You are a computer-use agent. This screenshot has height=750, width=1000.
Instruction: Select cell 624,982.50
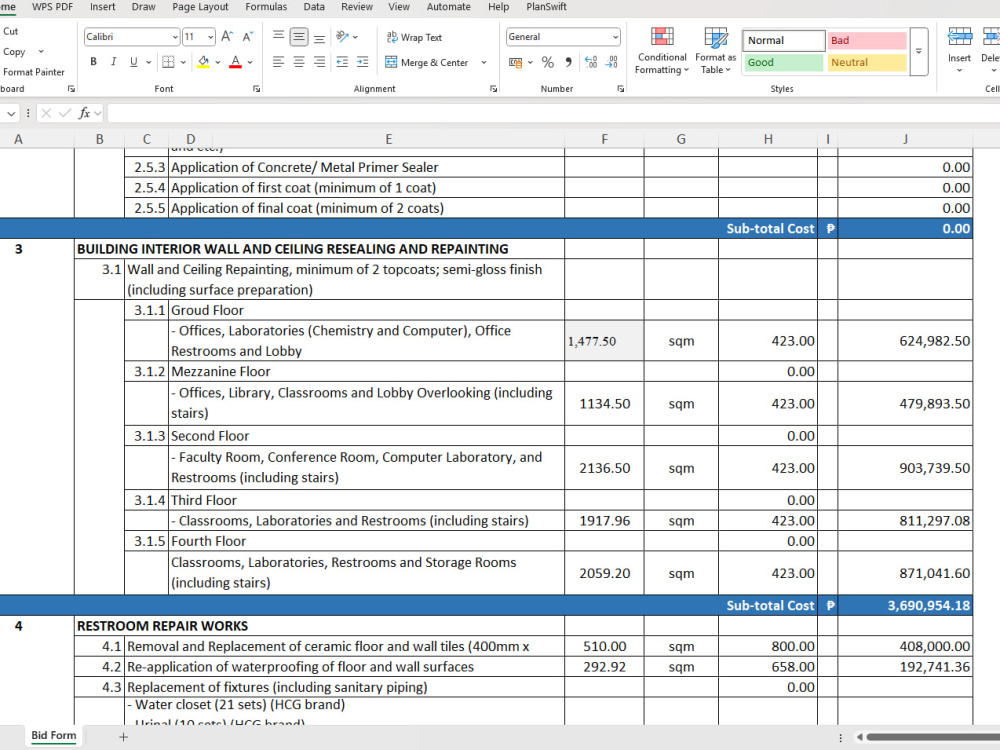click(905, 341)
